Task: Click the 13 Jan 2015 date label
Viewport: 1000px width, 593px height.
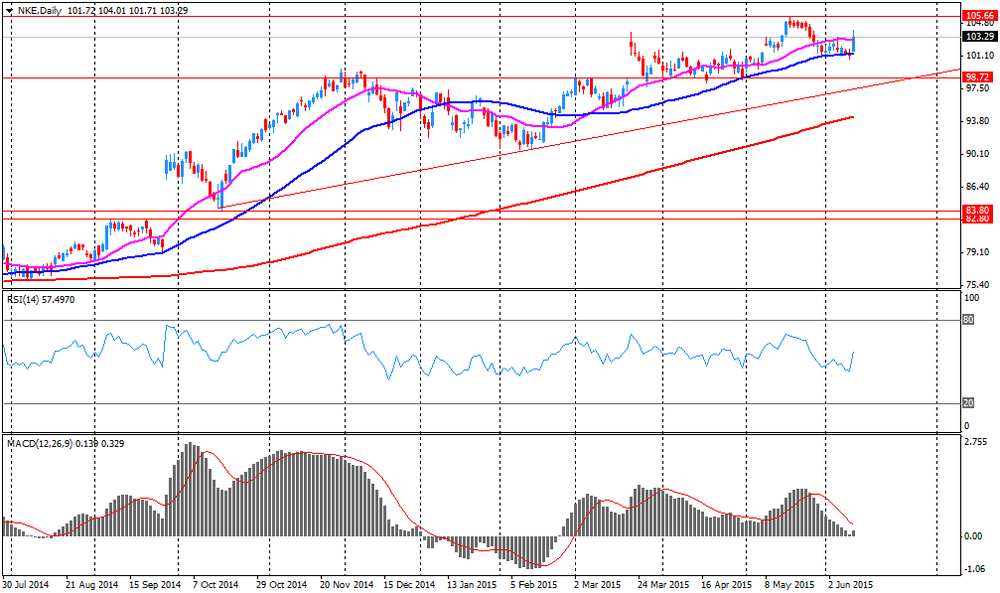Action: coord(471,584)
